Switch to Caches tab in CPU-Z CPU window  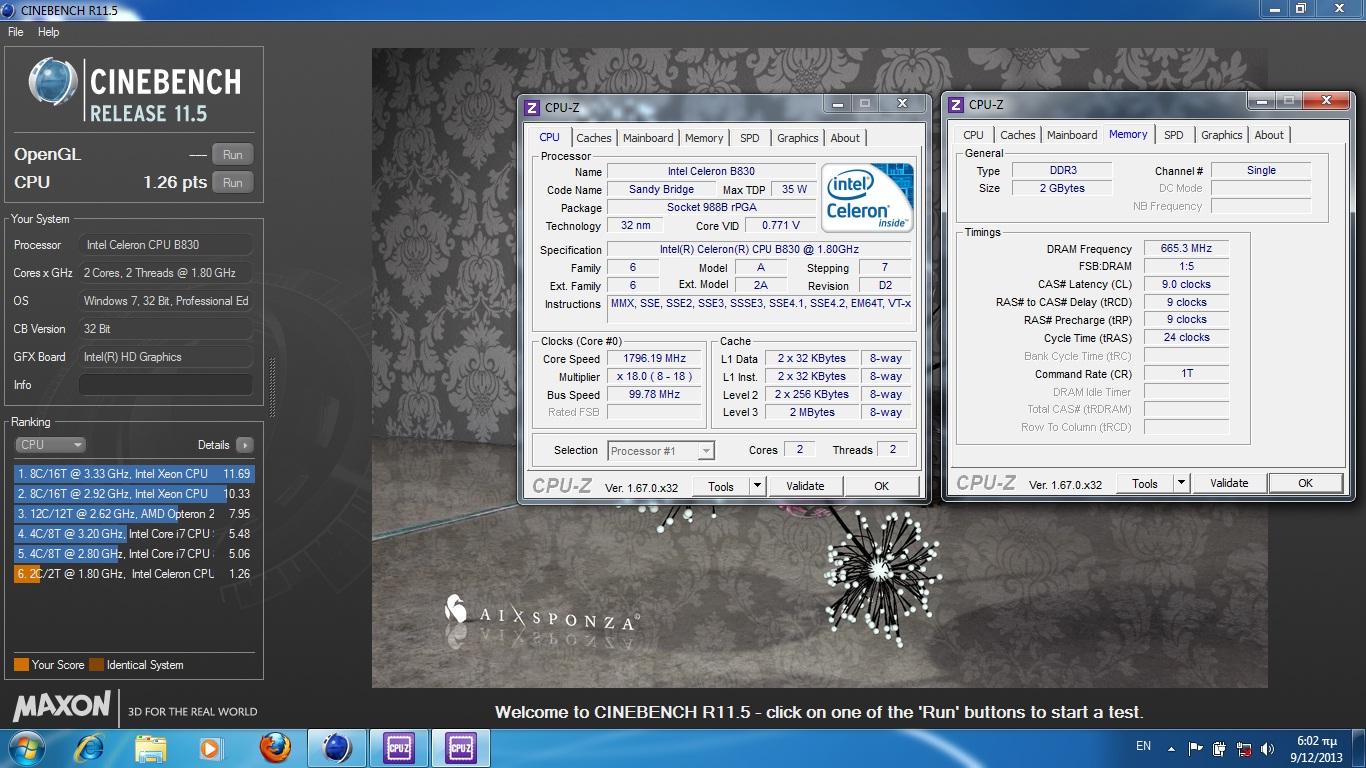594,138
